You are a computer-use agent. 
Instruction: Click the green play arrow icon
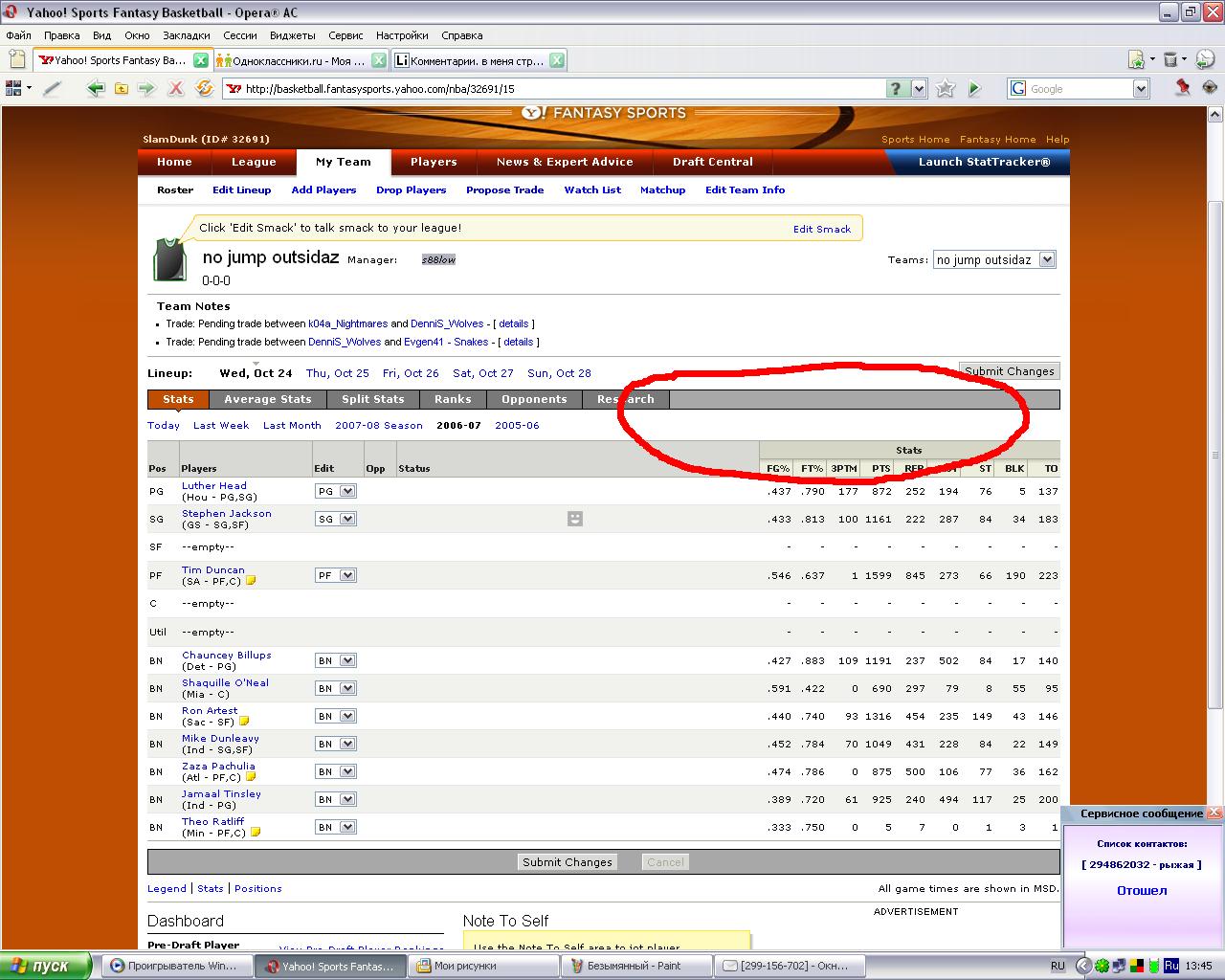[974, 88]
